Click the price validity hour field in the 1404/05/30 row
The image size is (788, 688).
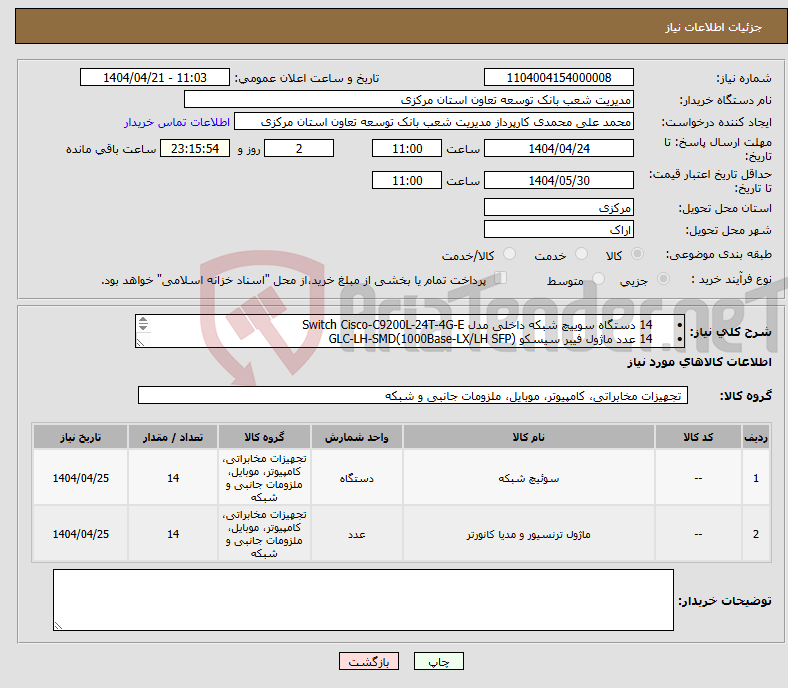[407, 180]
